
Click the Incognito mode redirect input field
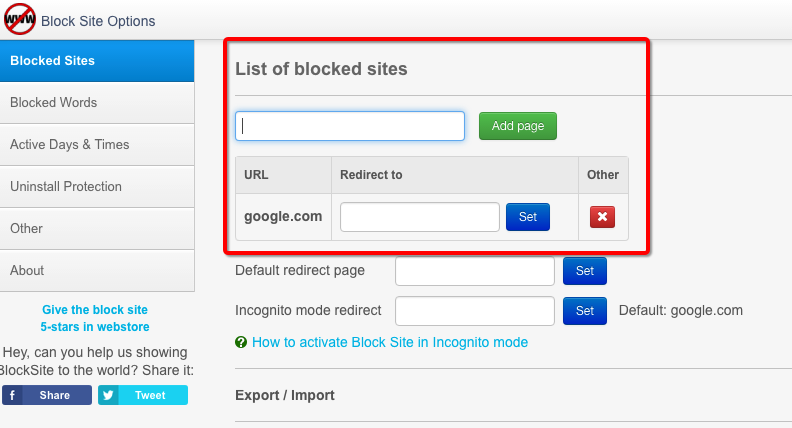coord(475,311)
